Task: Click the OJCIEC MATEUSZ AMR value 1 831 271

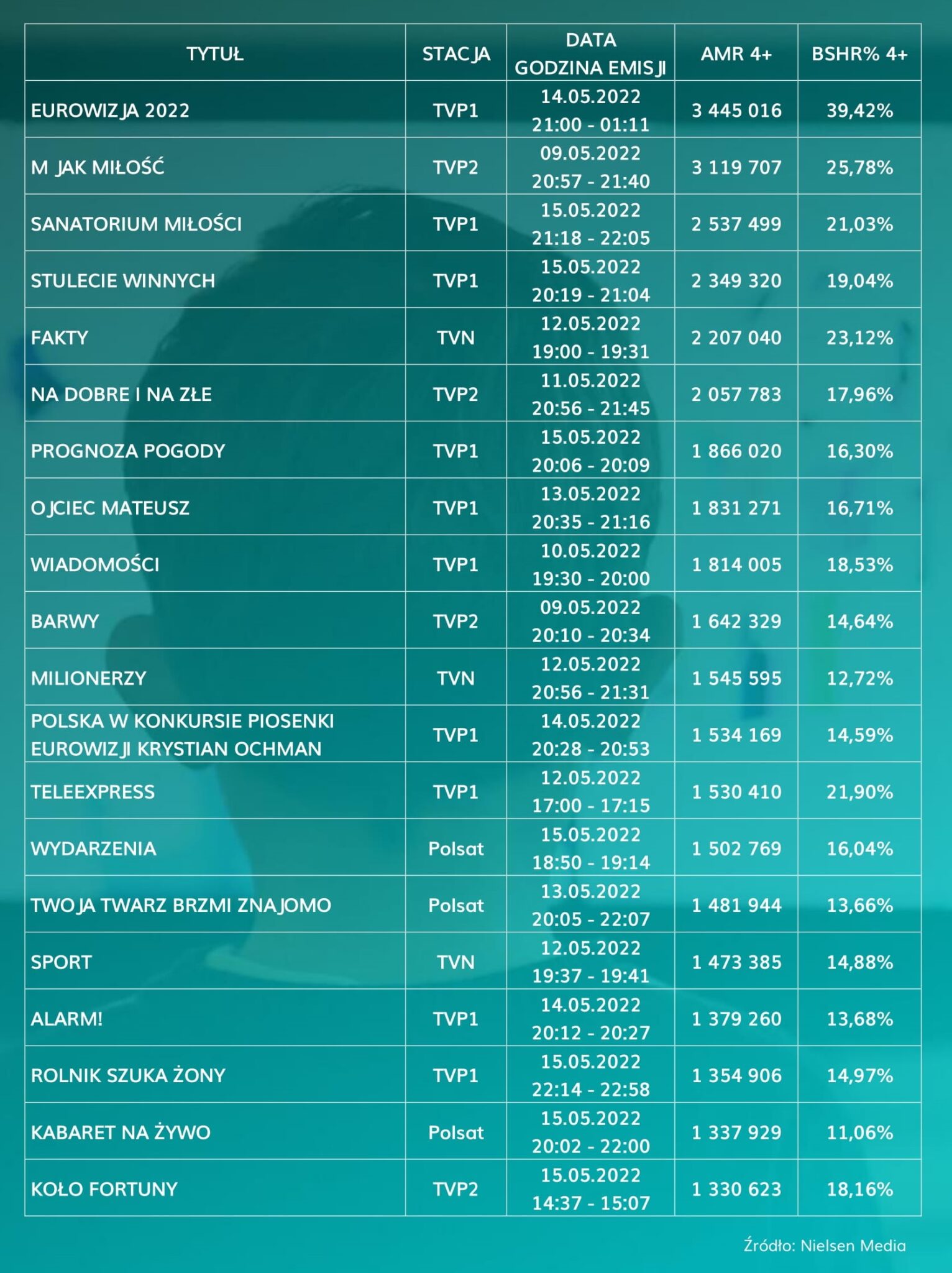Action: [736, 508]
